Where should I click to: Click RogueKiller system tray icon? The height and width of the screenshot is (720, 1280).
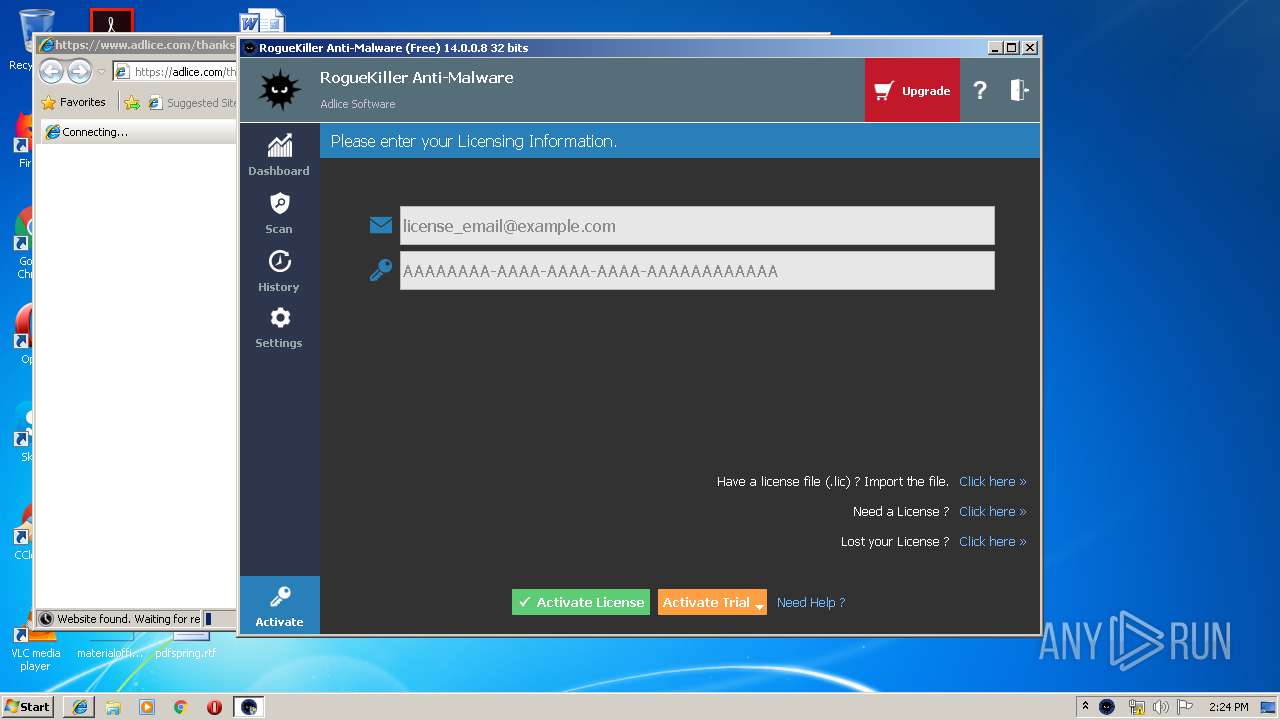pos(1107,706)
